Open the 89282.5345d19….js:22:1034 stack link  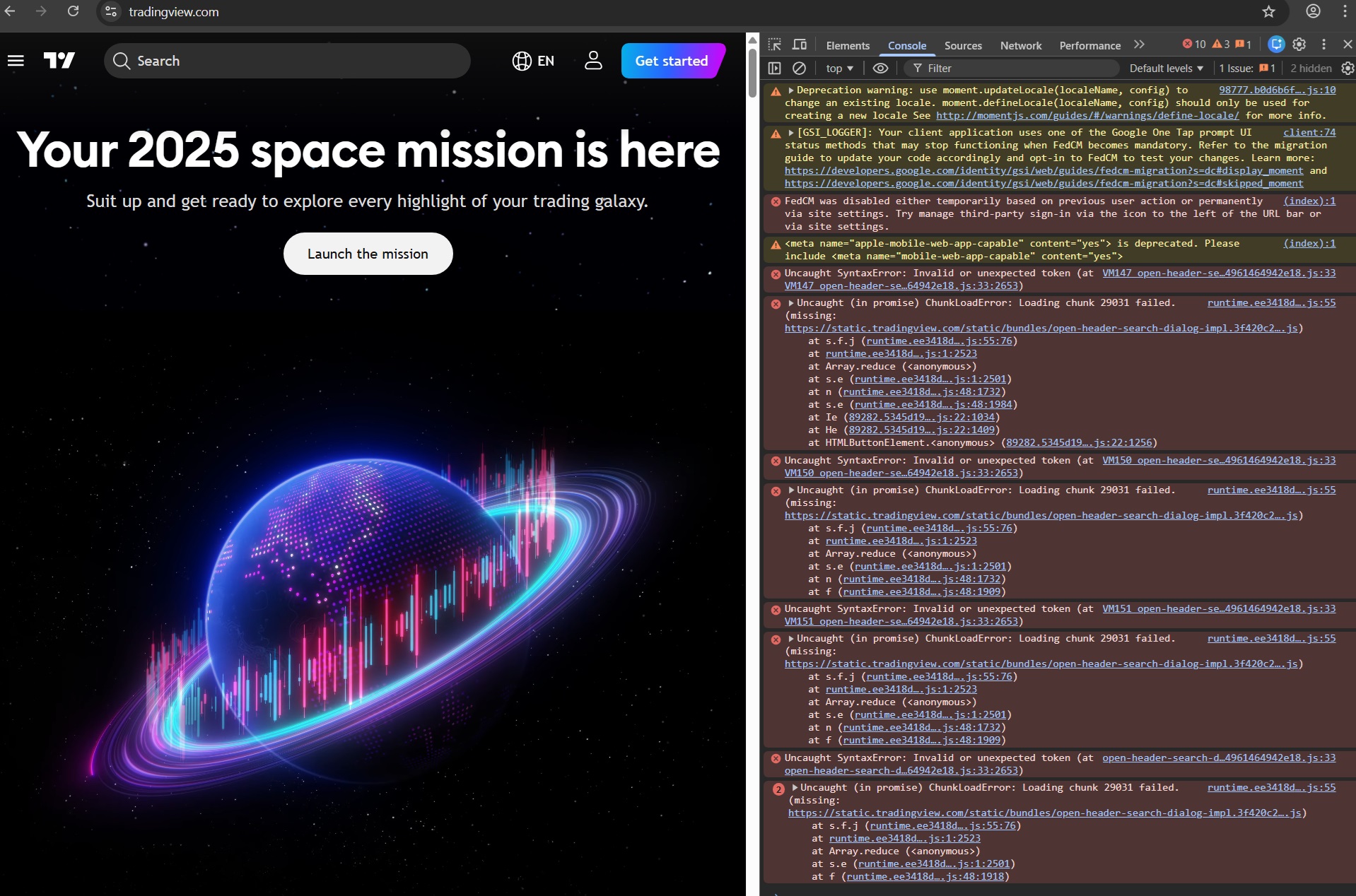pyautogui.click(x=921, y=418)
